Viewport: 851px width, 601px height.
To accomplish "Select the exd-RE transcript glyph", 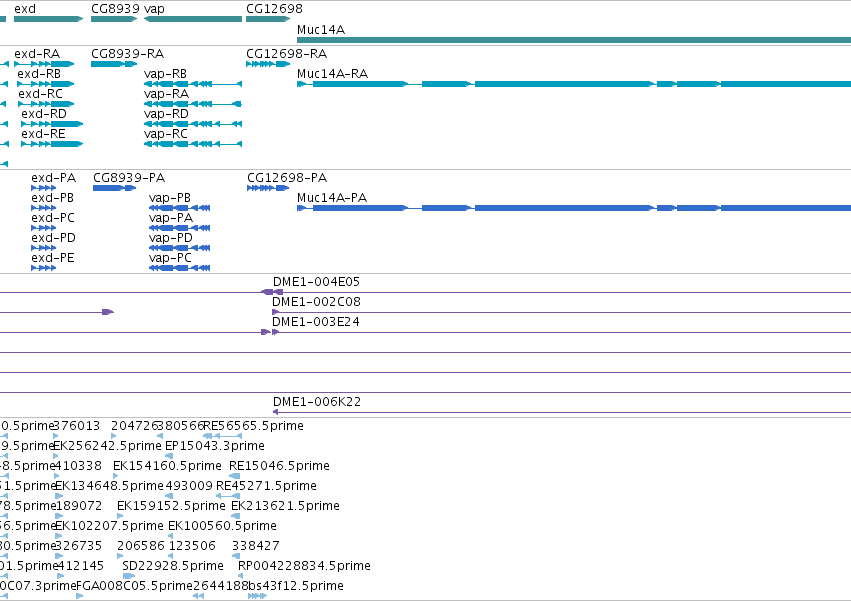I will click(52, 144).
